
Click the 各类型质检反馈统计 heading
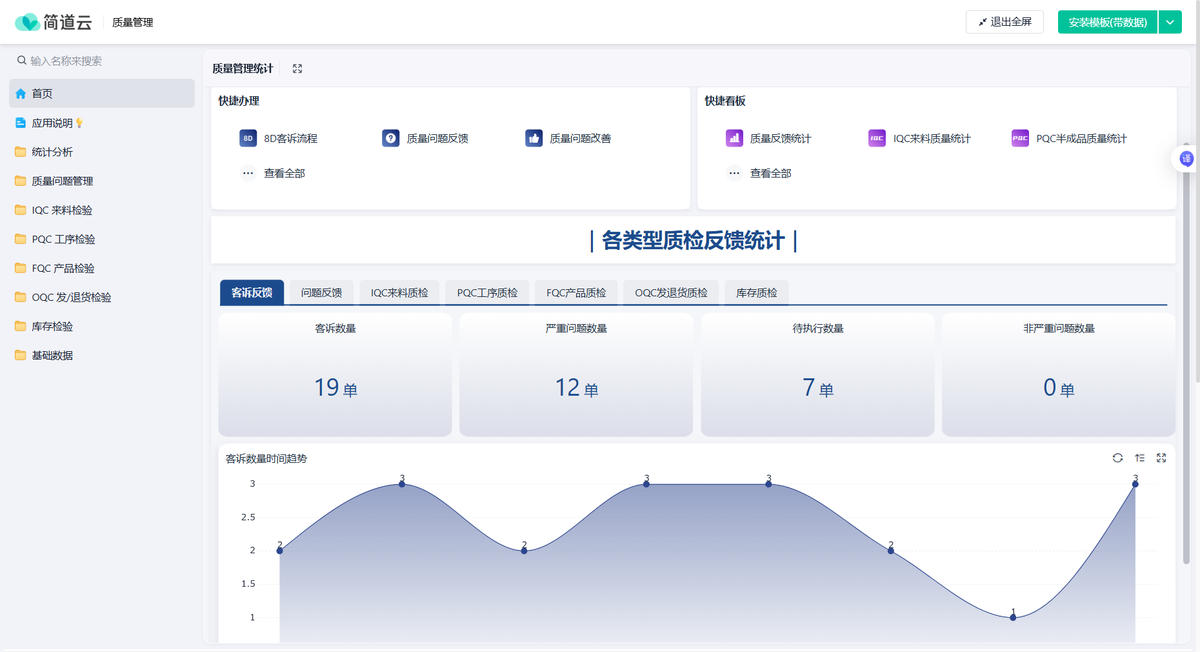(693, 240)
